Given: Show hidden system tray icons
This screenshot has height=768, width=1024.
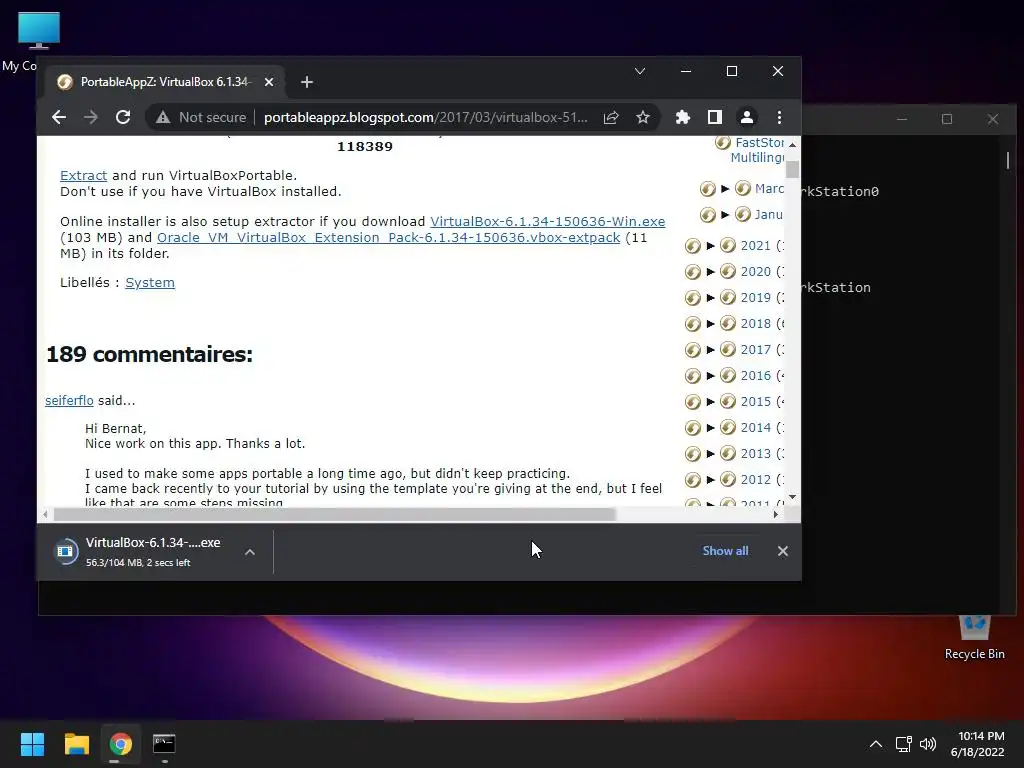Looking at the screenshot, I should coord(876,744).
